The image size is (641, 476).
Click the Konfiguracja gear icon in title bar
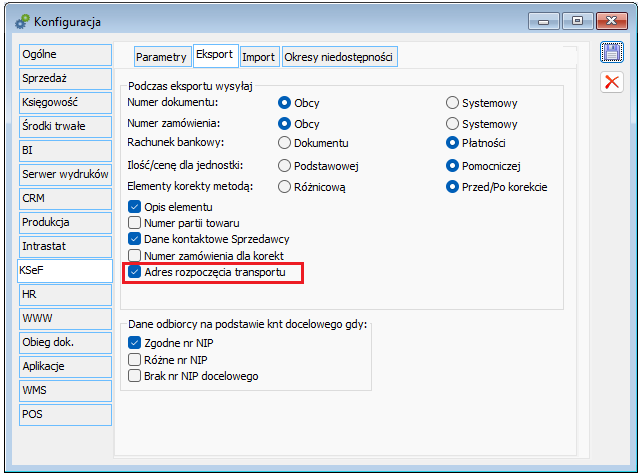[x=22, y=22]
